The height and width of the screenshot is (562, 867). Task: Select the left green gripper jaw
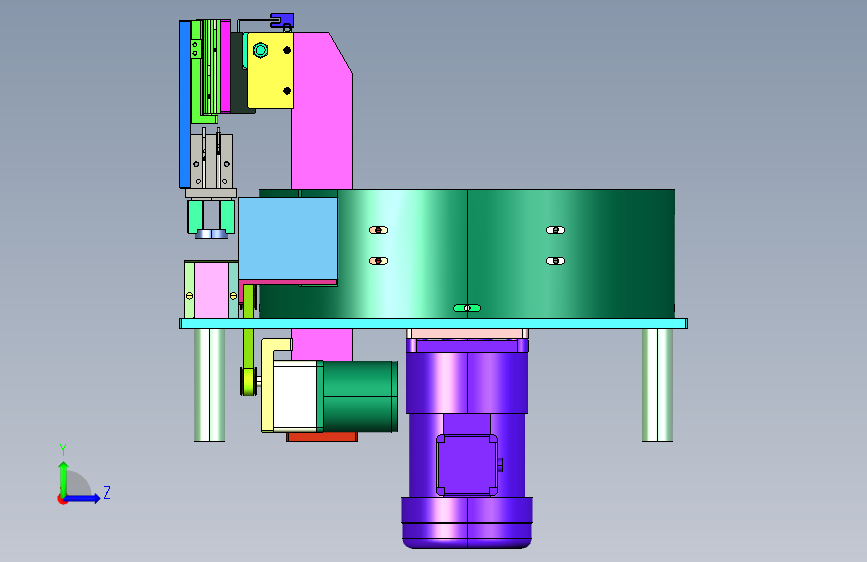[x=195, y=216]
